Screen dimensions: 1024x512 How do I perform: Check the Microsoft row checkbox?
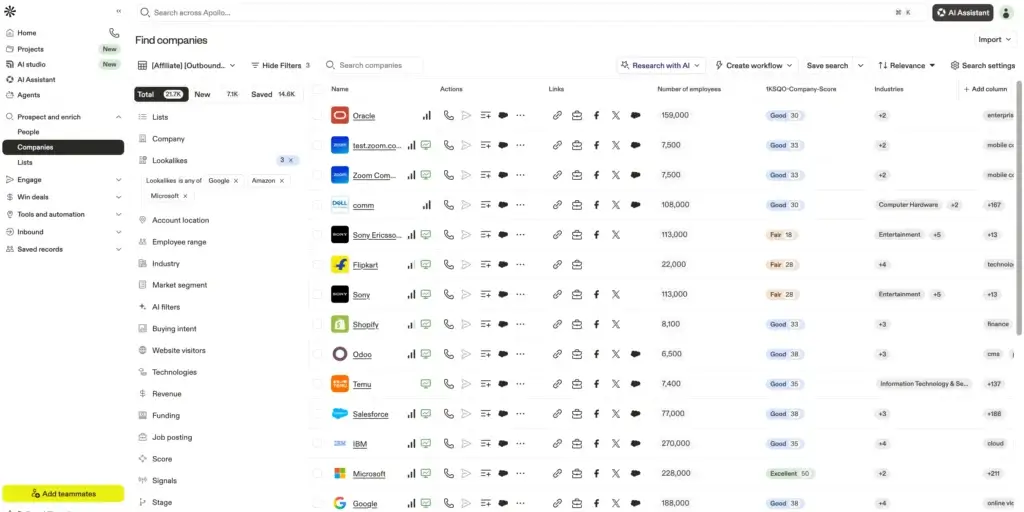pos(317,473)
